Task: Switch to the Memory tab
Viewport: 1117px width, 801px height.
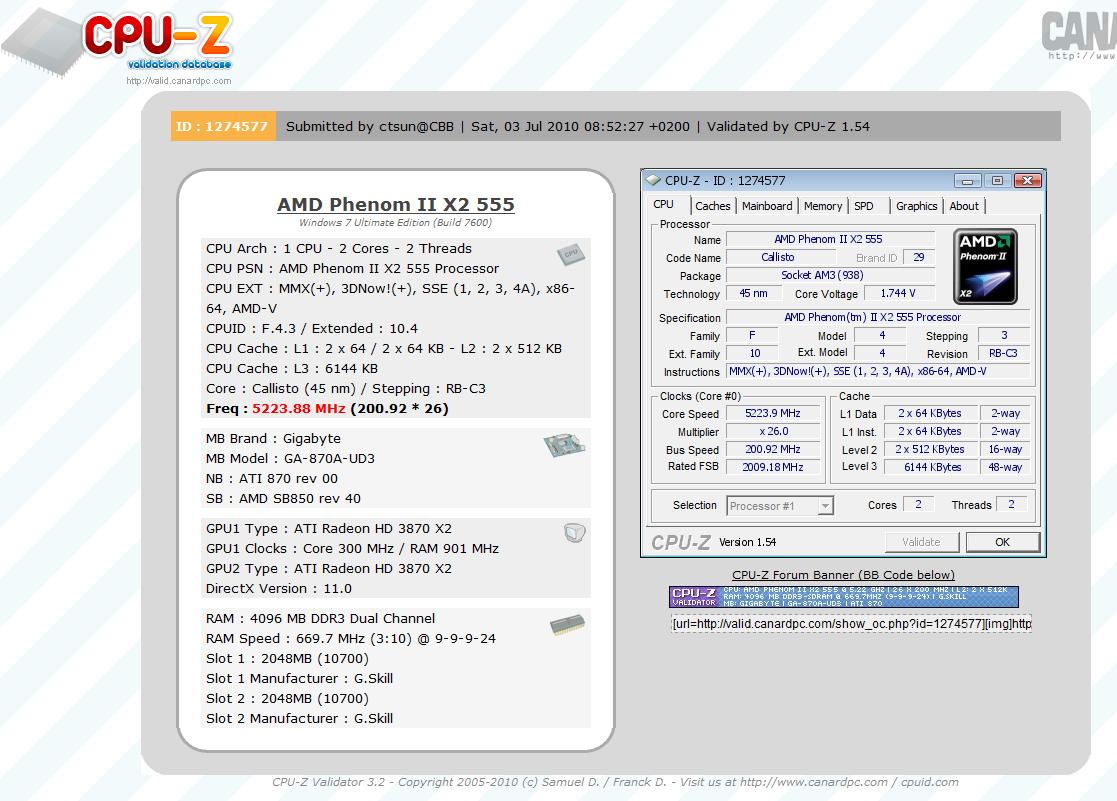Action: click(x=823, y=206)
